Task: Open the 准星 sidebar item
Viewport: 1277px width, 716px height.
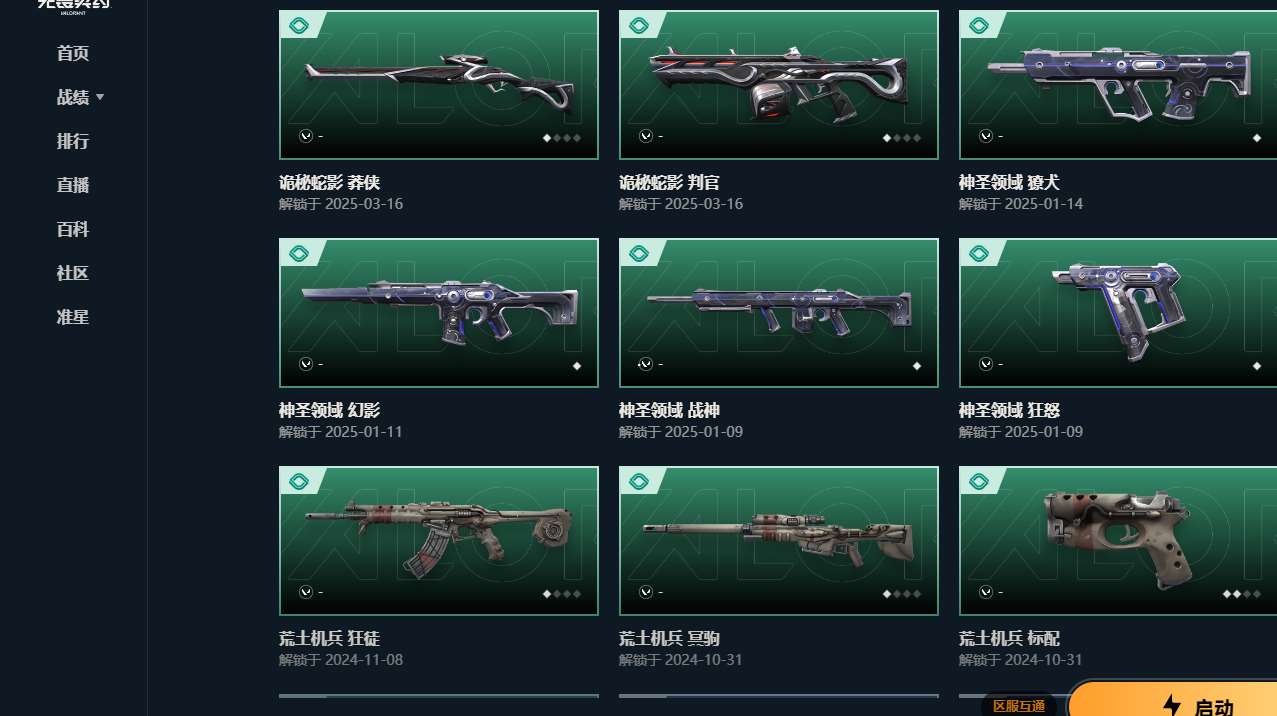Action: point(73,318)
